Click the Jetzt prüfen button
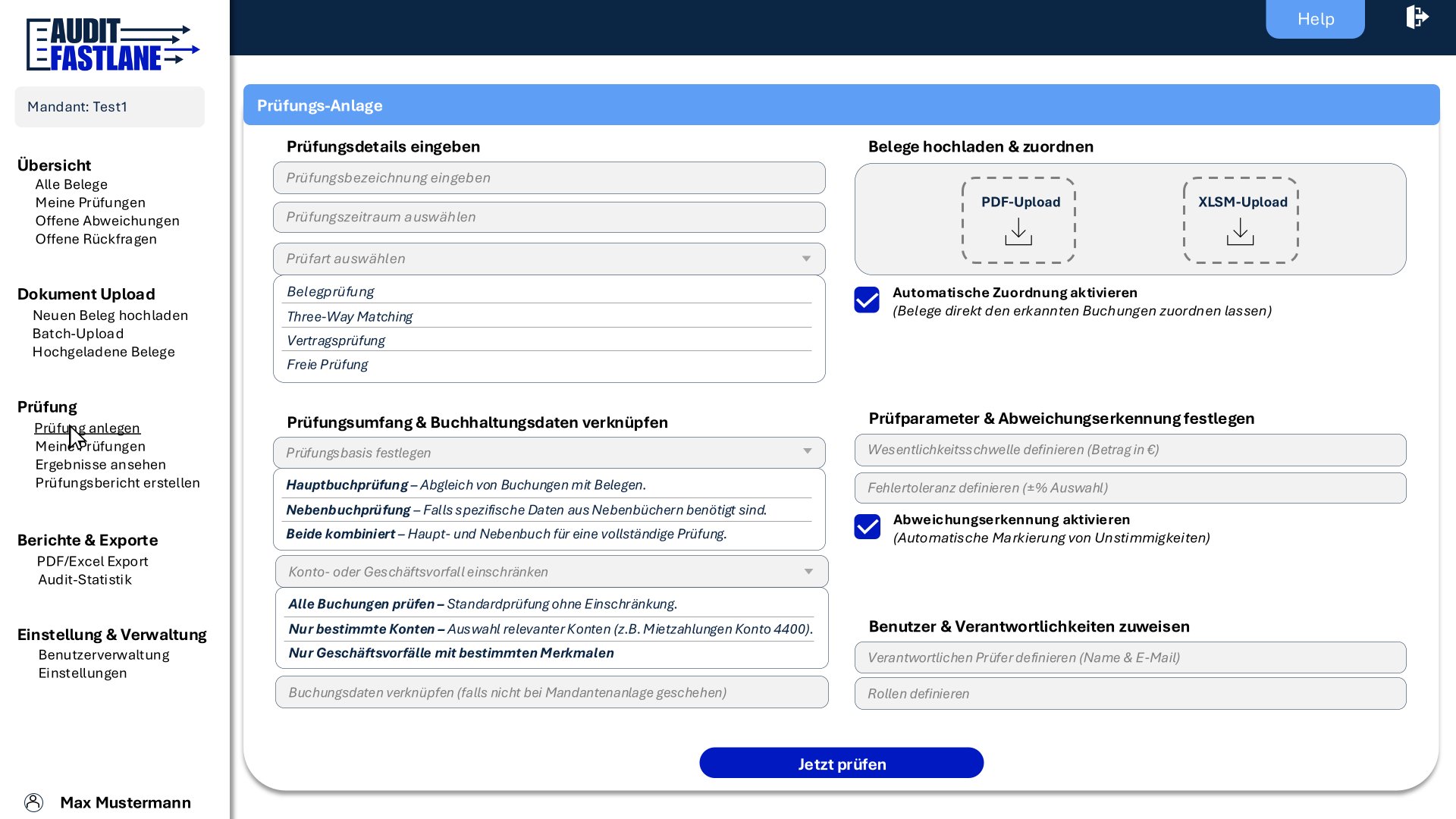This screenshot has width=1456, height=819. [x=841, y=763]
